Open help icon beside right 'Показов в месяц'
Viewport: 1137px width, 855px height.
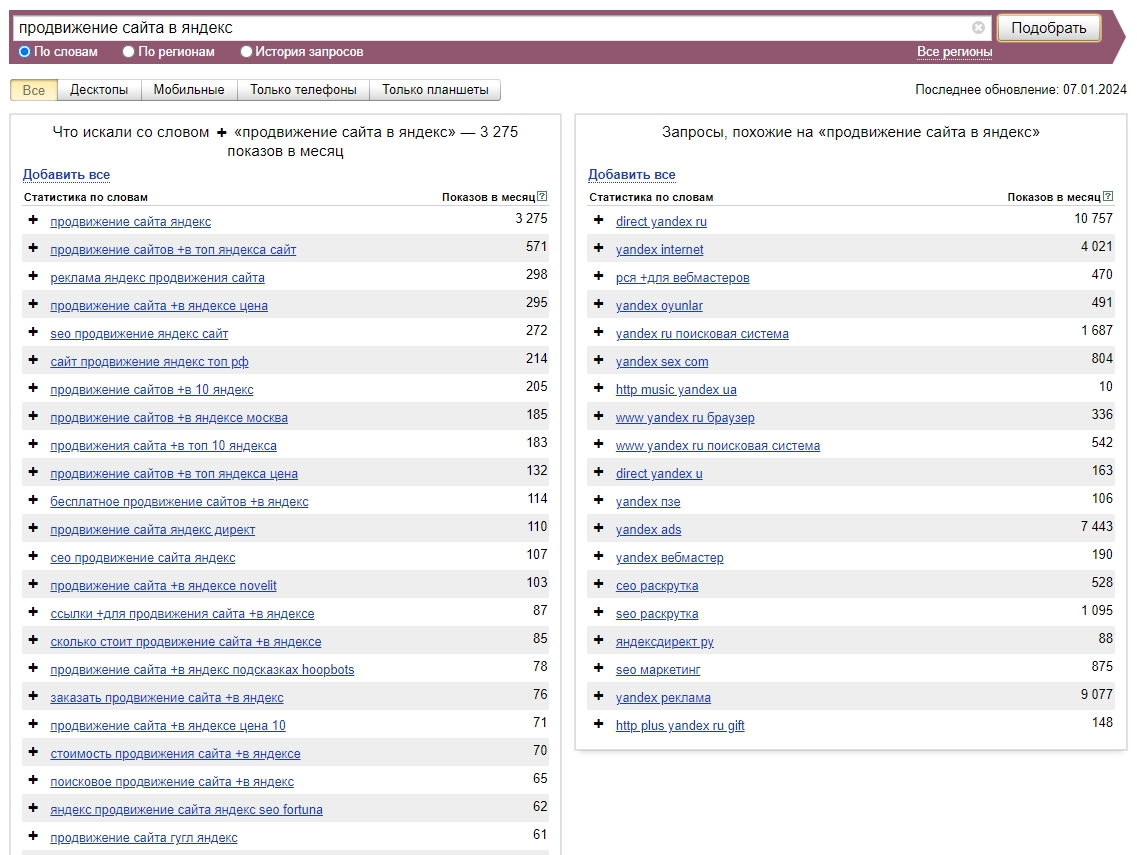(x=1108, y=197)
